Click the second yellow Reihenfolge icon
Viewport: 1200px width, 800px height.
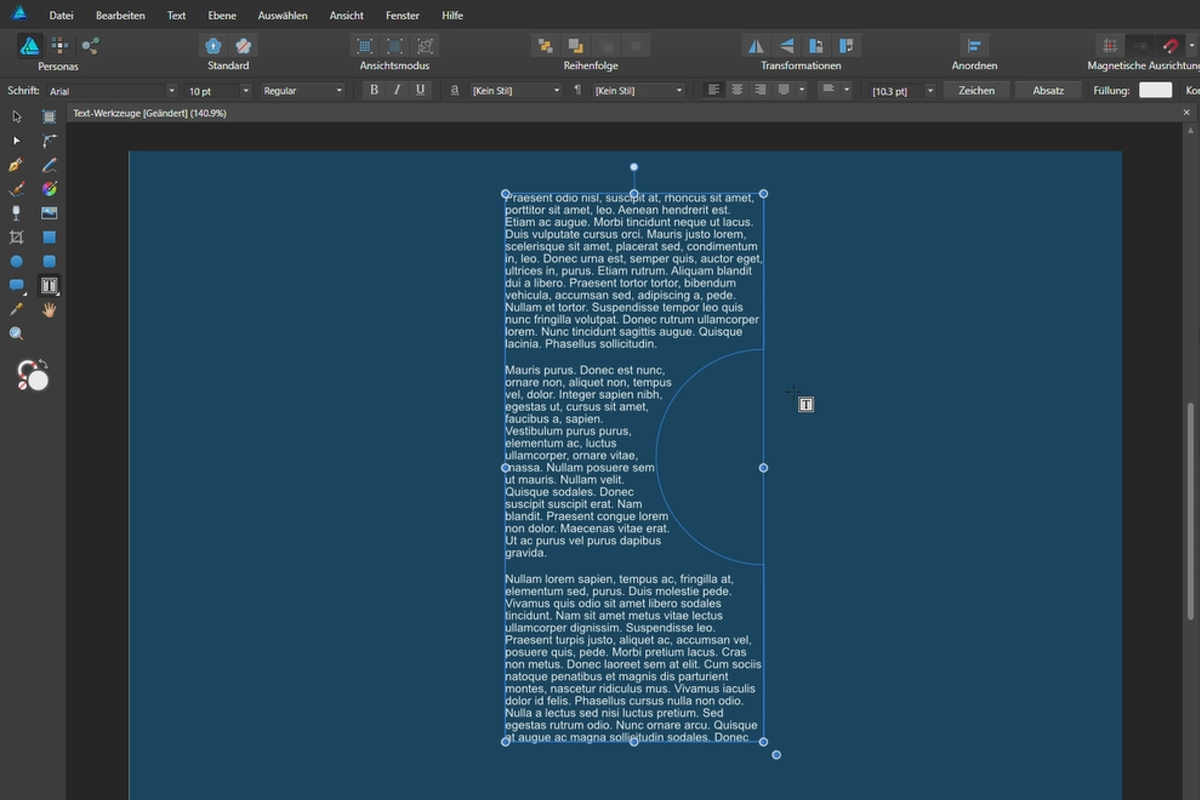click(576, 46)
